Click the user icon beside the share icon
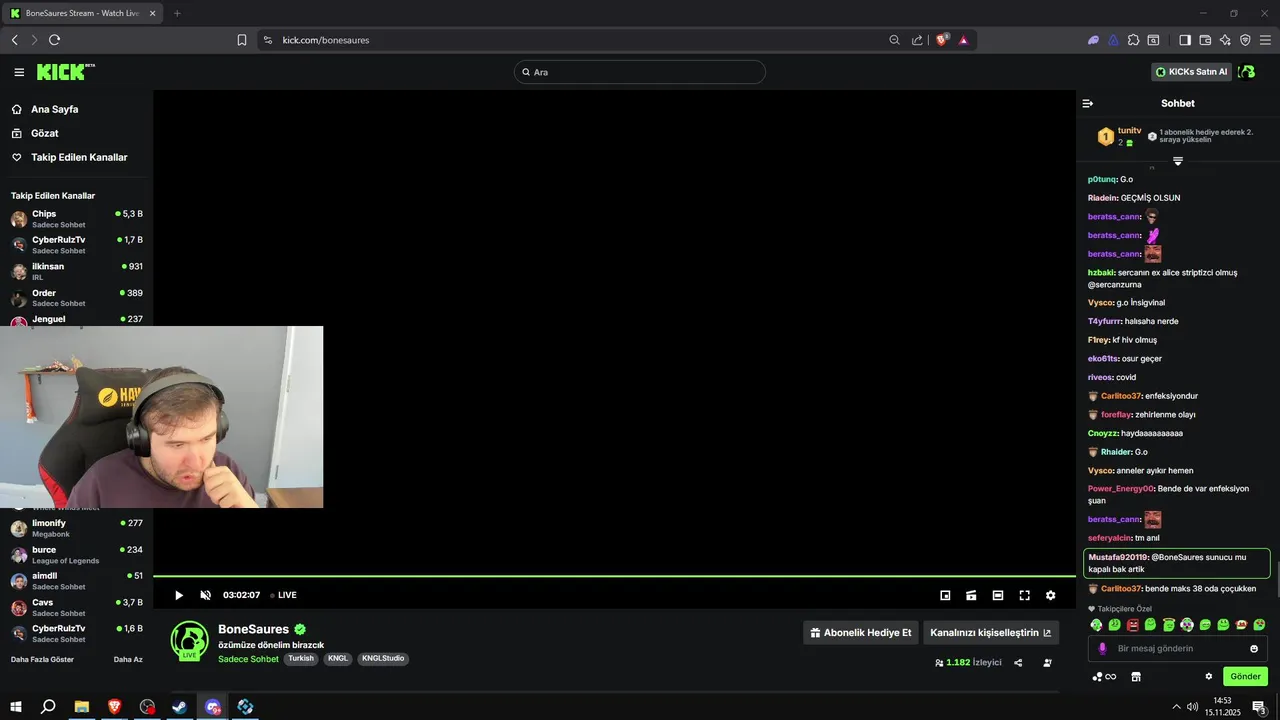 click(1047, 662)
